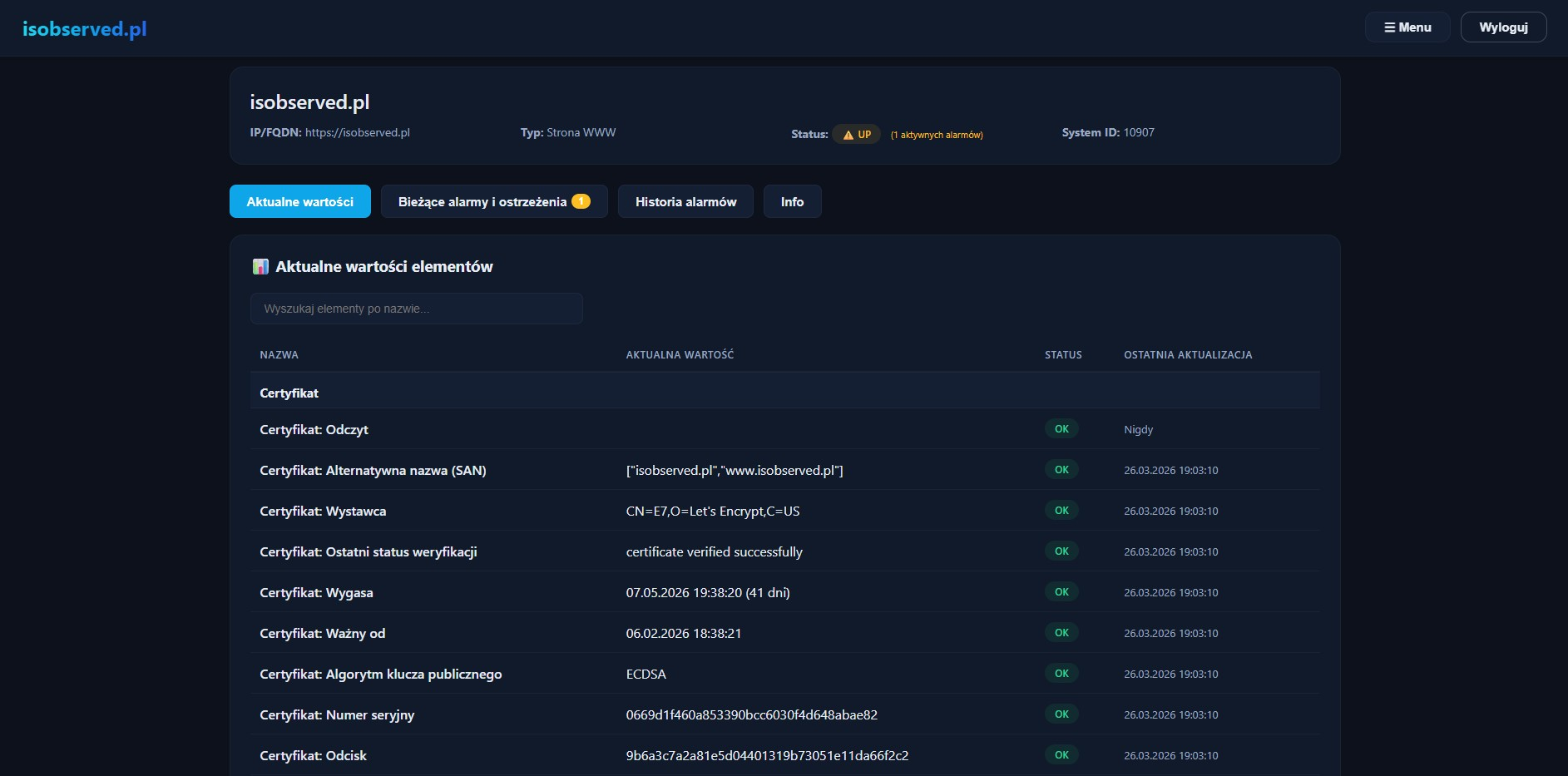1568x776 pixels.
Task: Click the AKTUALNA WARTOŚĆ column header
Action: click(x=680, y=354)
